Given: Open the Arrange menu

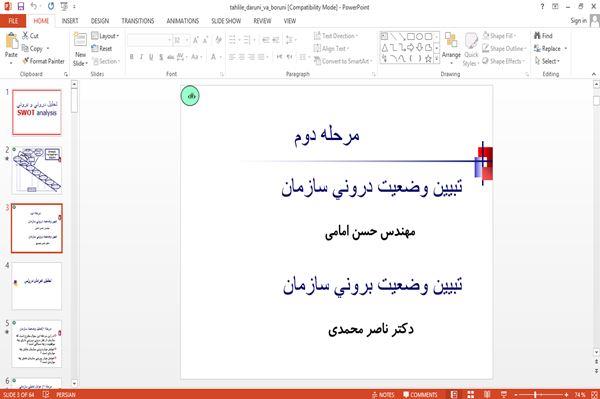Looking at the screenshot, I should click(x=451, y=49).
